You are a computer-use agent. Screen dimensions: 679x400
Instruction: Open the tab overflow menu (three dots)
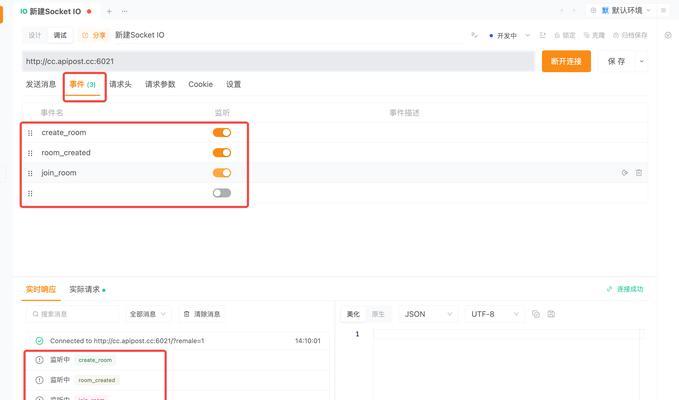125,11
